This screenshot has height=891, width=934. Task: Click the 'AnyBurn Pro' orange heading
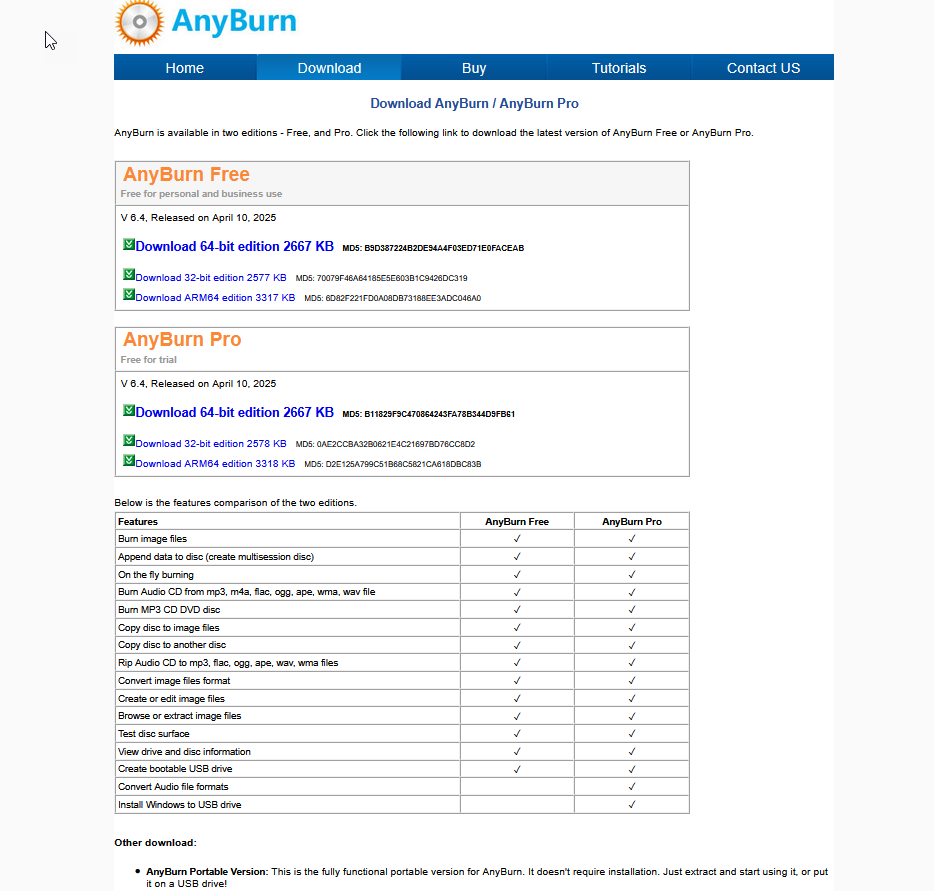(182, 339)
